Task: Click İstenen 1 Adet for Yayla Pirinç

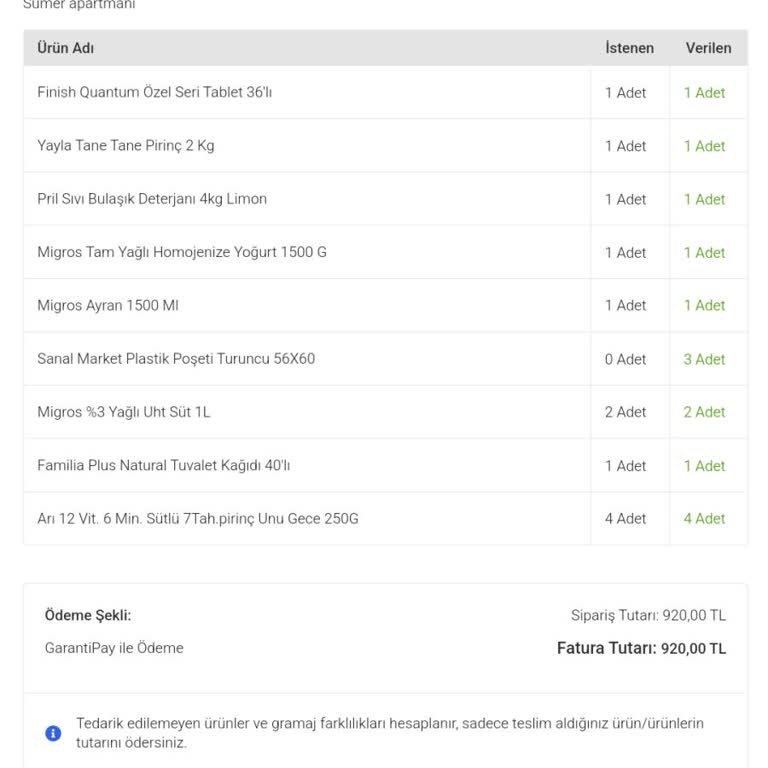Action: [625, 146]
